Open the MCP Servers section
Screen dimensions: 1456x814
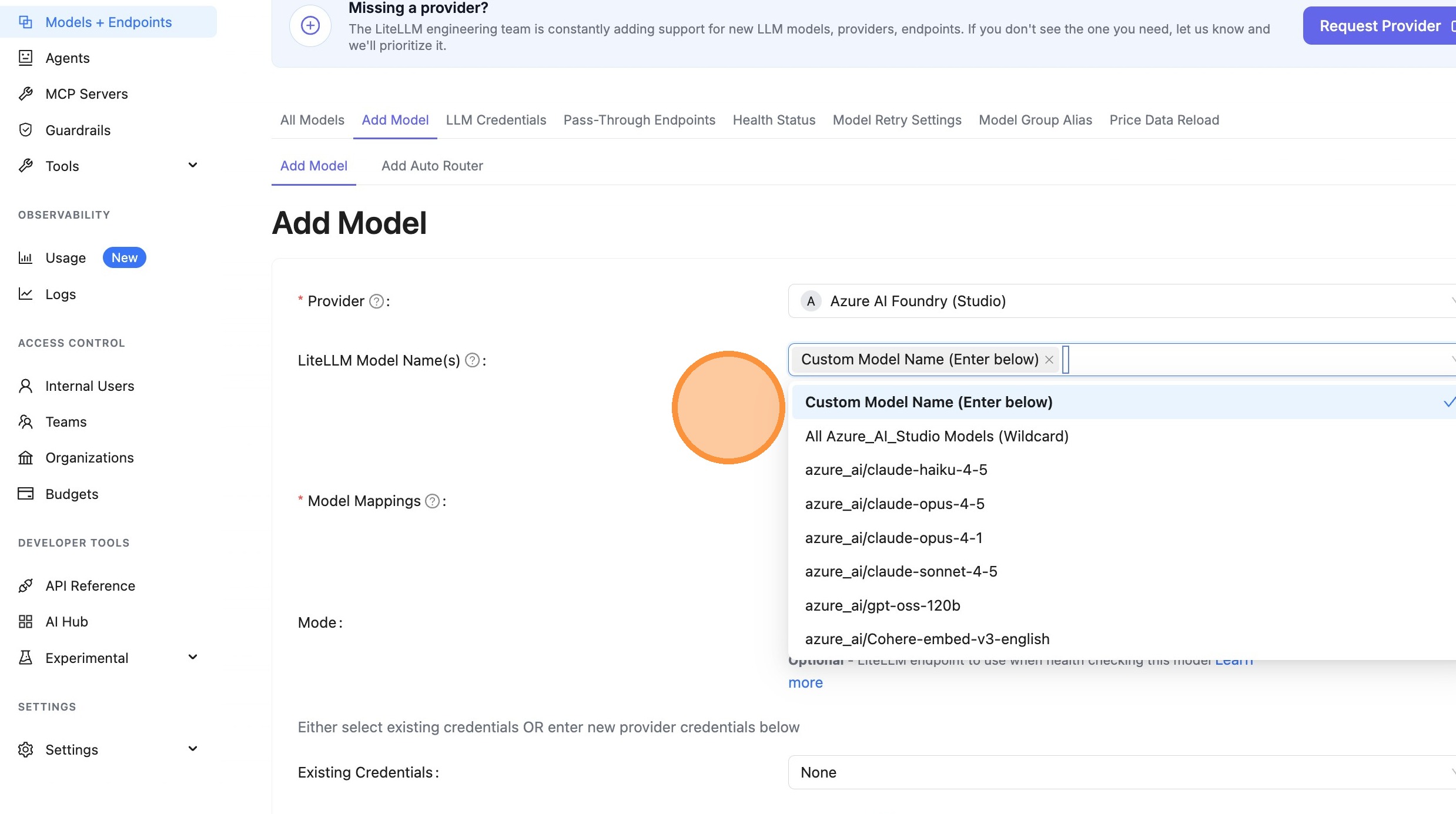point(86,93)
